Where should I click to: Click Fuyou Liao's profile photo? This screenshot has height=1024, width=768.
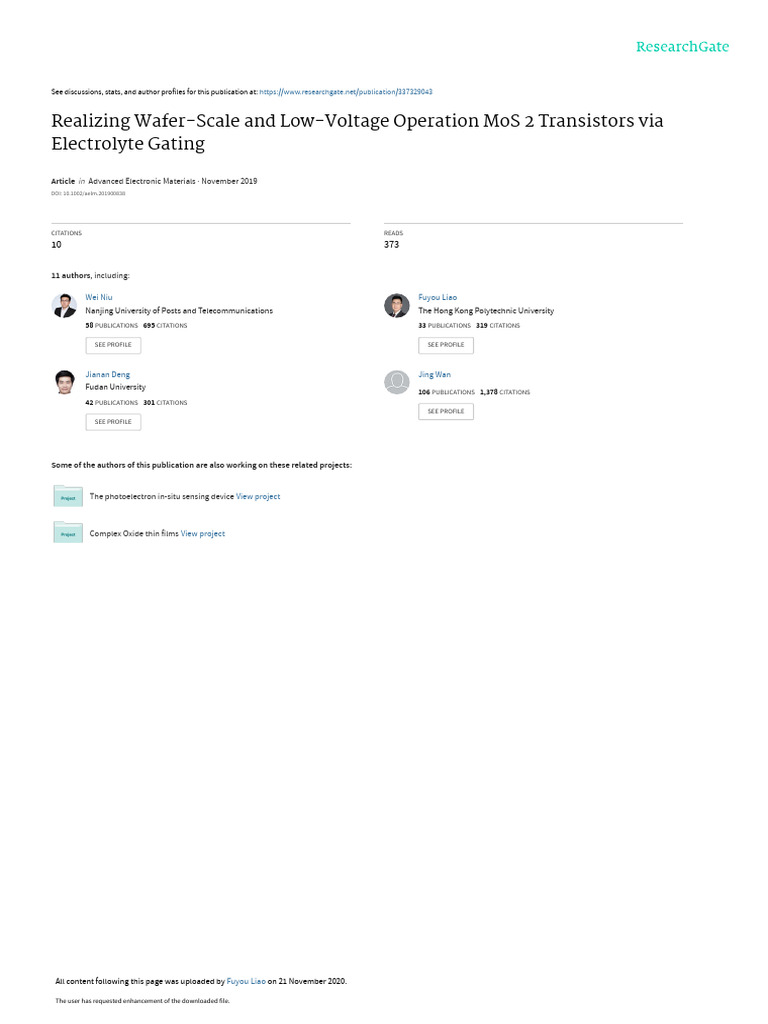pos(397,306)
